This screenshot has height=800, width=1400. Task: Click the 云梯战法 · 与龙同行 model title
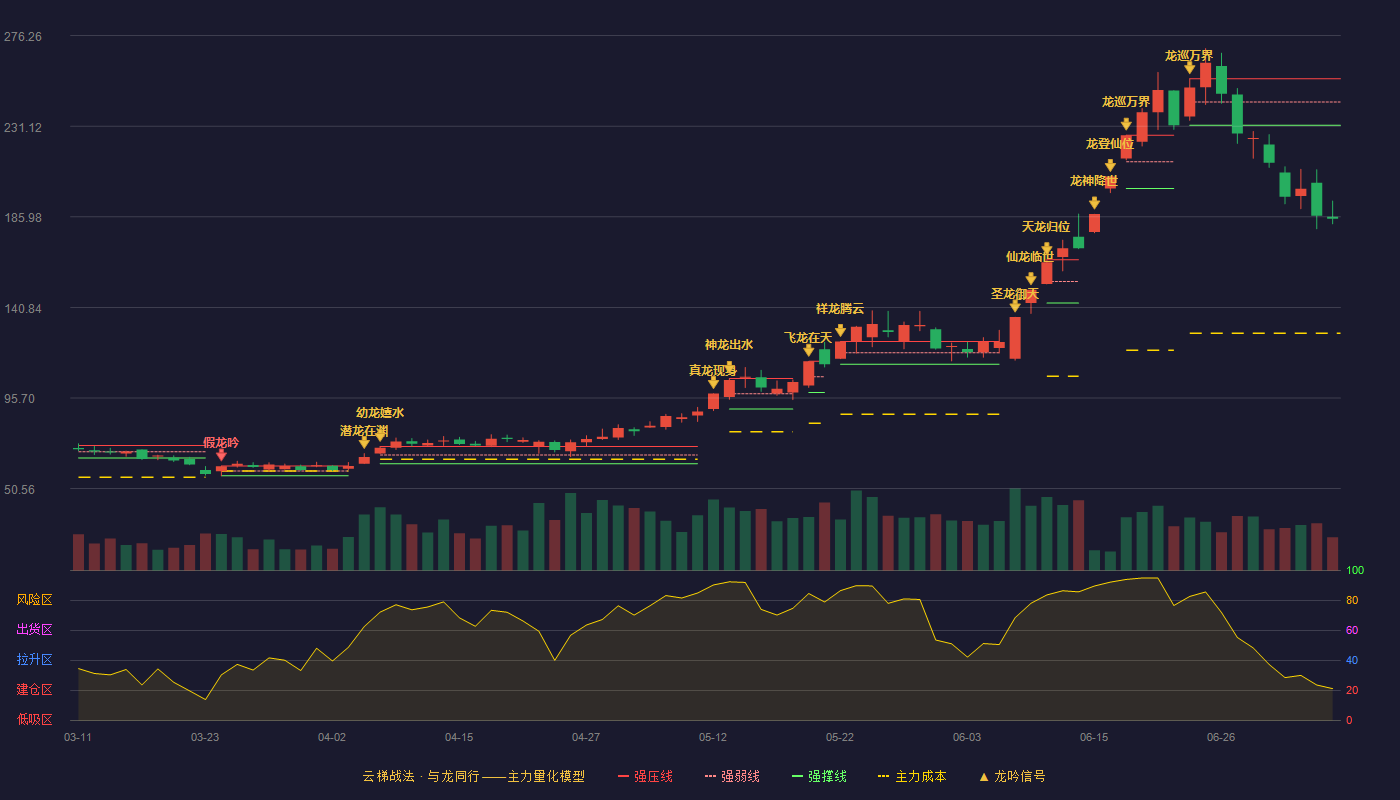[474, 776]
